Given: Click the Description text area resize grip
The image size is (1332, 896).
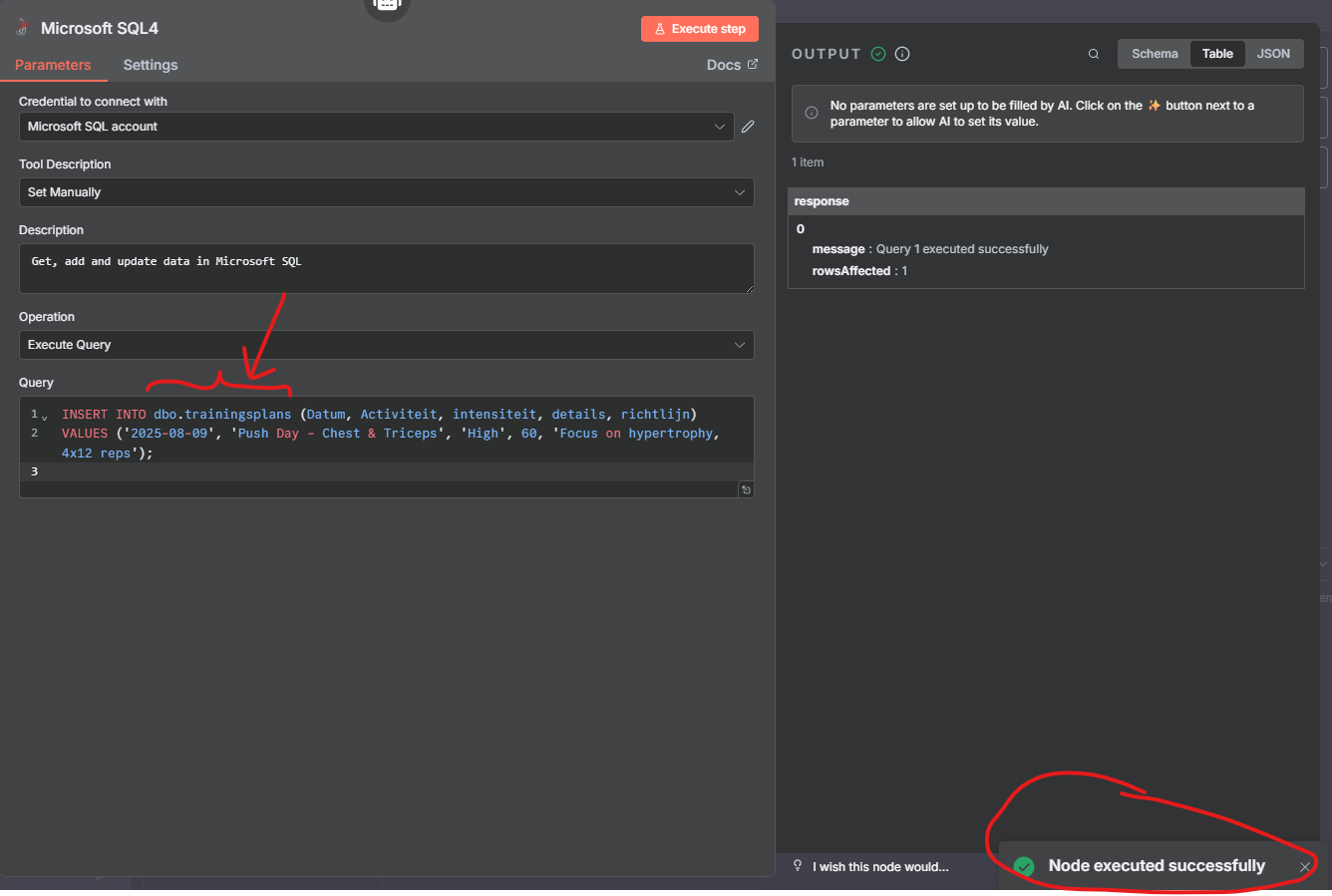Looking at the screenshot, I should coord(751,291).
